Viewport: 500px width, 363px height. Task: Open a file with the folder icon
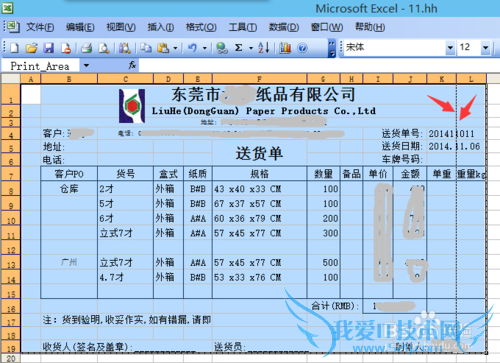click(31, 48)
